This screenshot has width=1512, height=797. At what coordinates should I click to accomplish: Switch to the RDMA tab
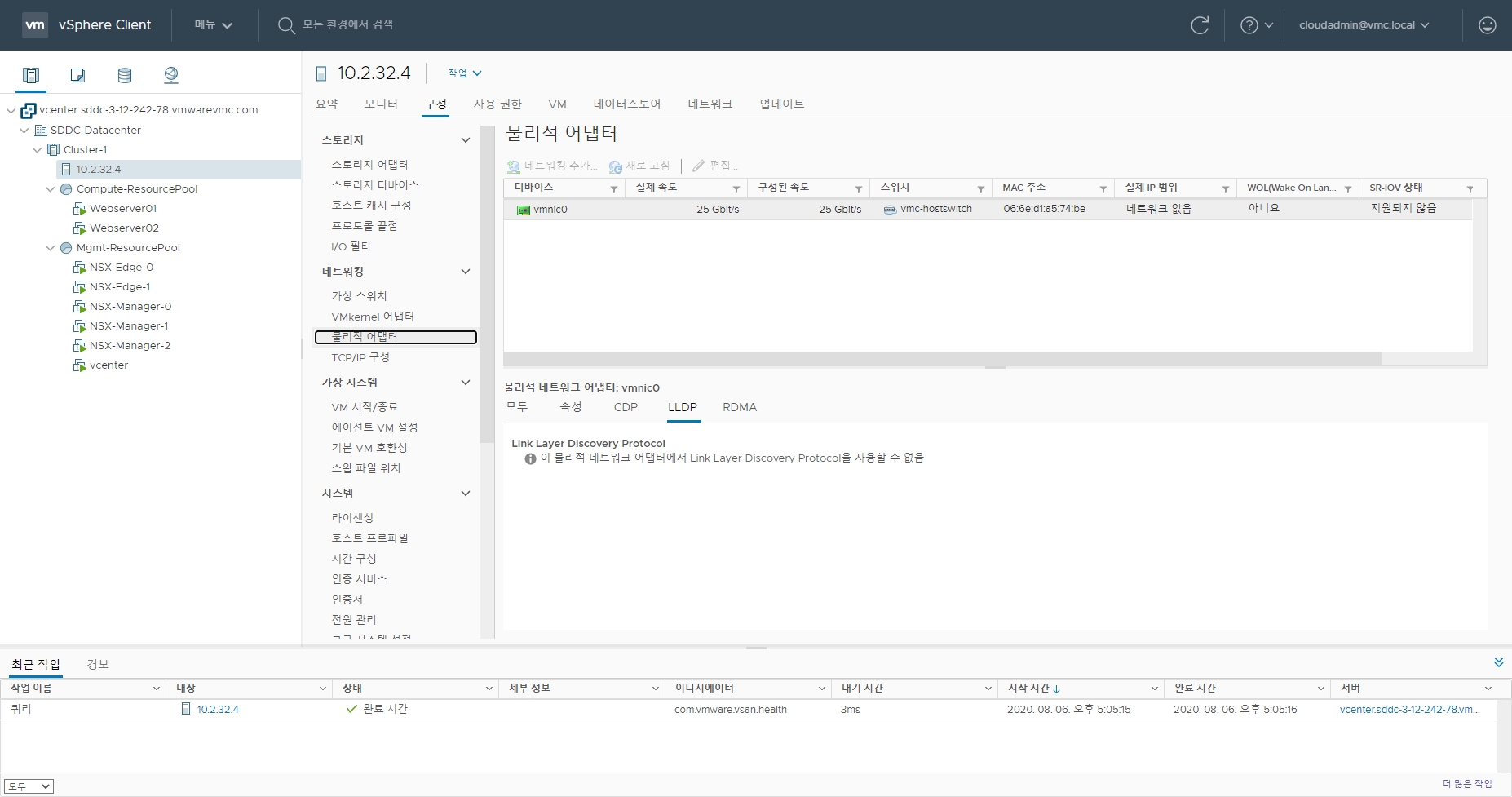740,407
